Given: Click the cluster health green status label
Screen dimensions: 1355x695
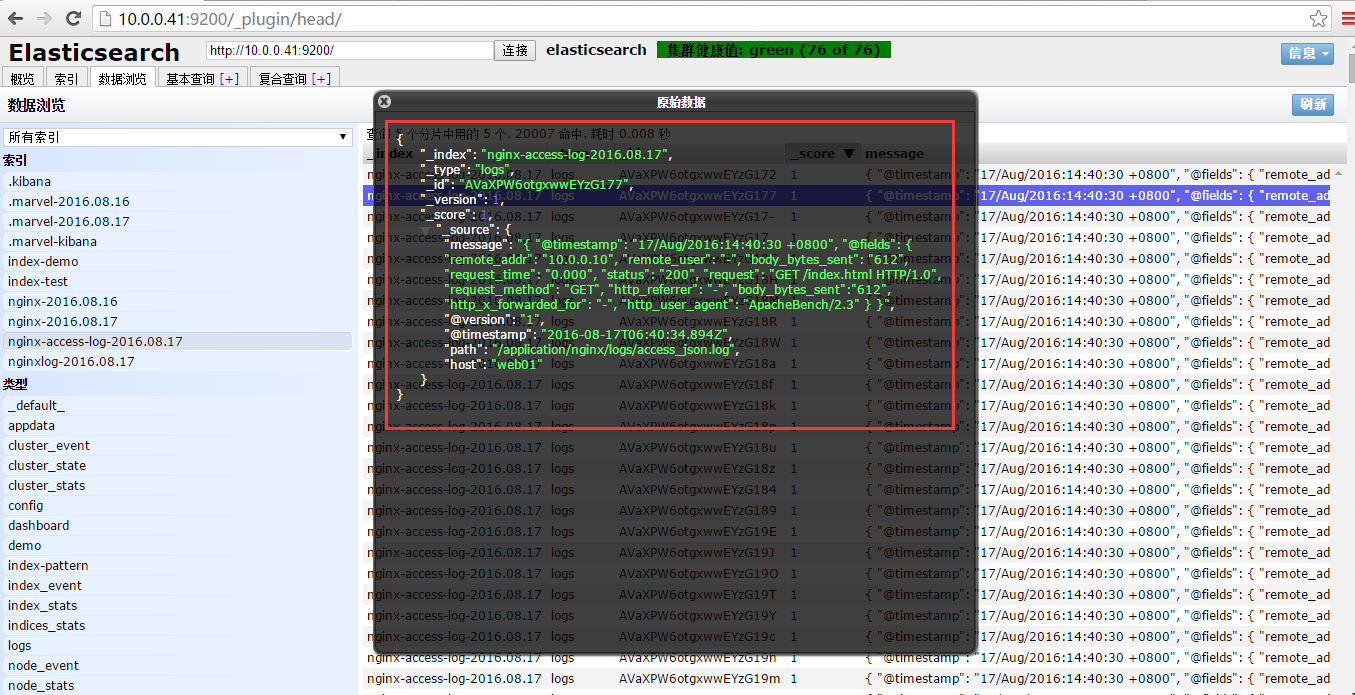Looking at the screenshot, I should [x=773, y=50].
